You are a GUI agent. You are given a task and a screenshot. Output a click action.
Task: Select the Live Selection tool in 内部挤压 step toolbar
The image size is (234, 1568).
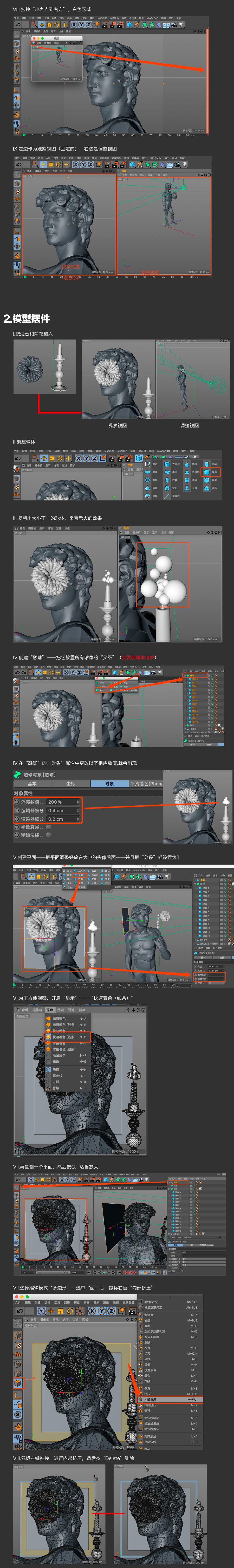point(41,1311)
